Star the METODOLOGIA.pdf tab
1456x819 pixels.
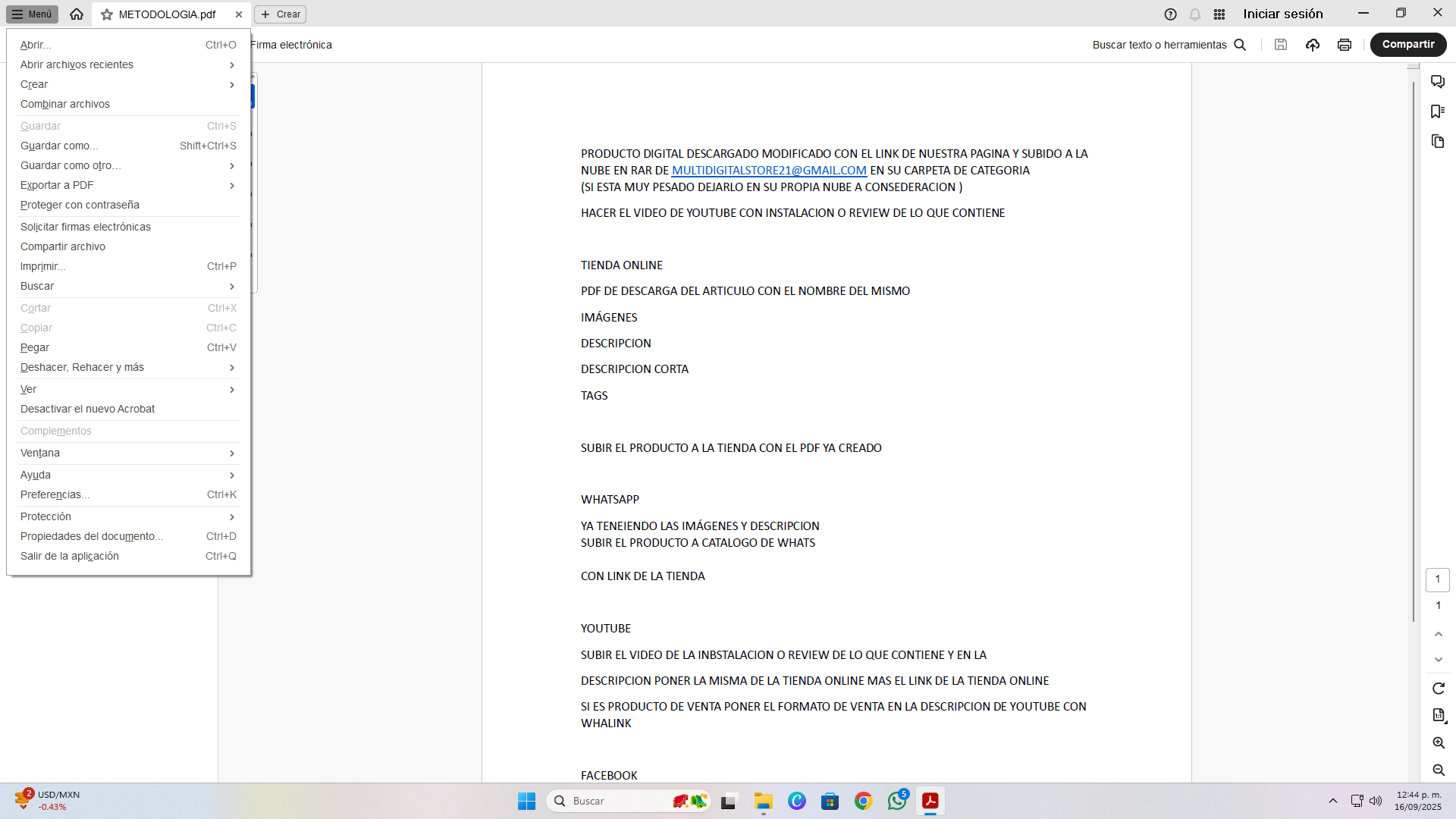point(107,14)
